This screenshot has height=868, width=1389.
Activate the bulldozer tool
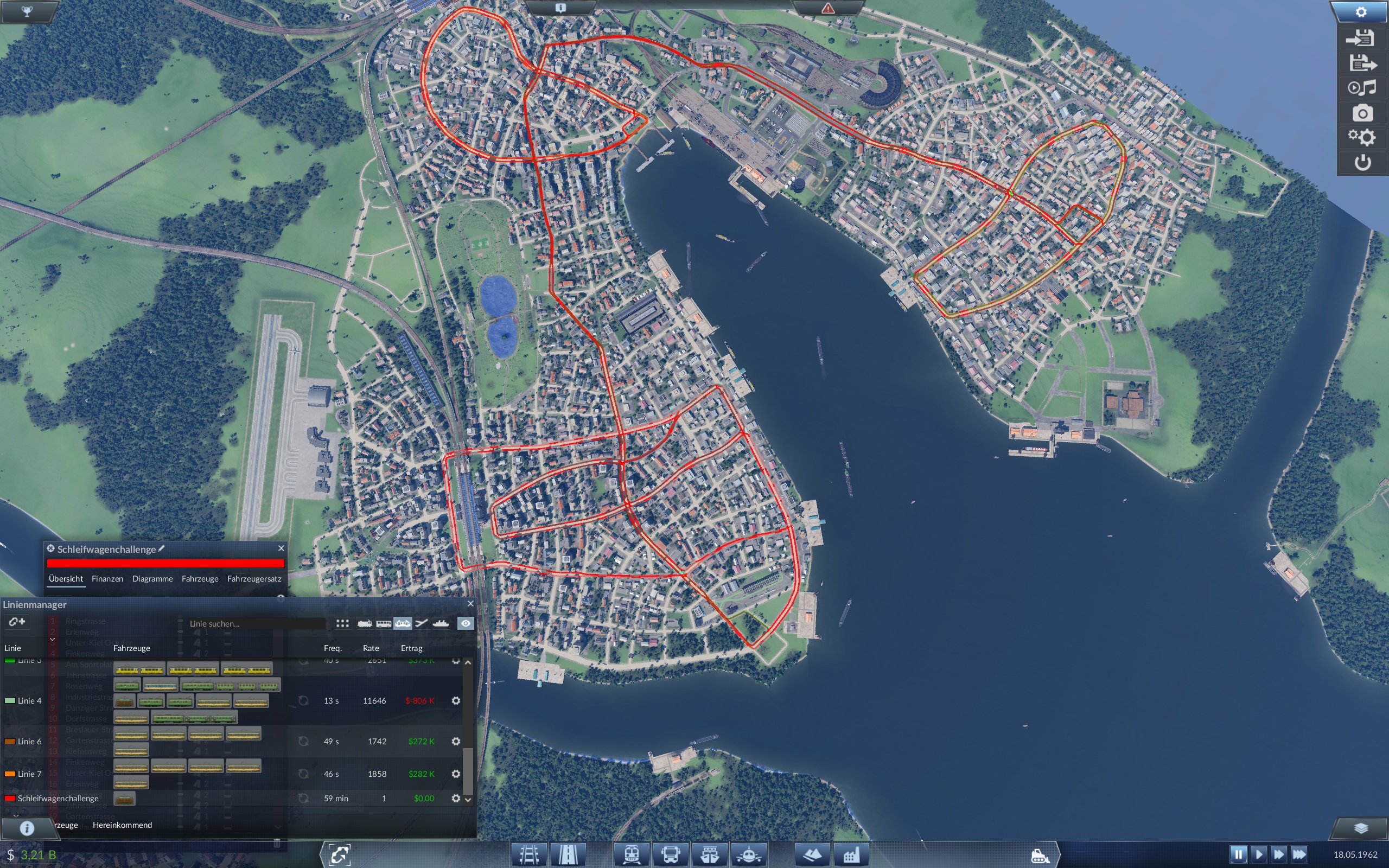1040,856
